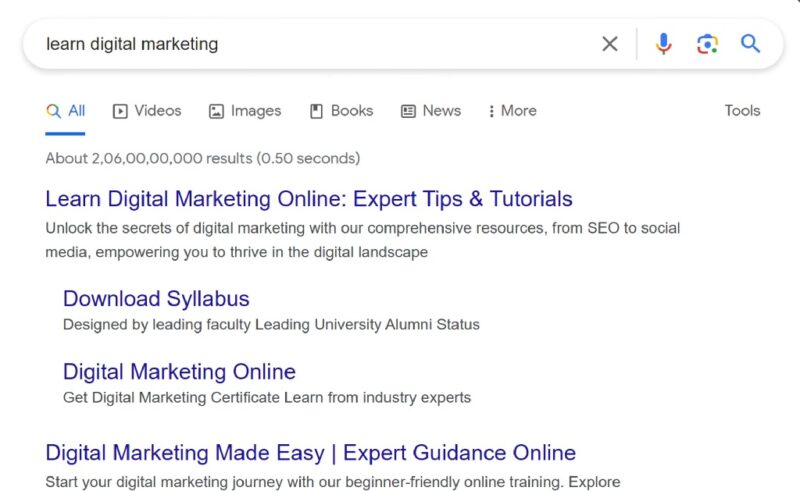
Task: Follow the Download Syllabus link
Action: [x=156, y=298]
